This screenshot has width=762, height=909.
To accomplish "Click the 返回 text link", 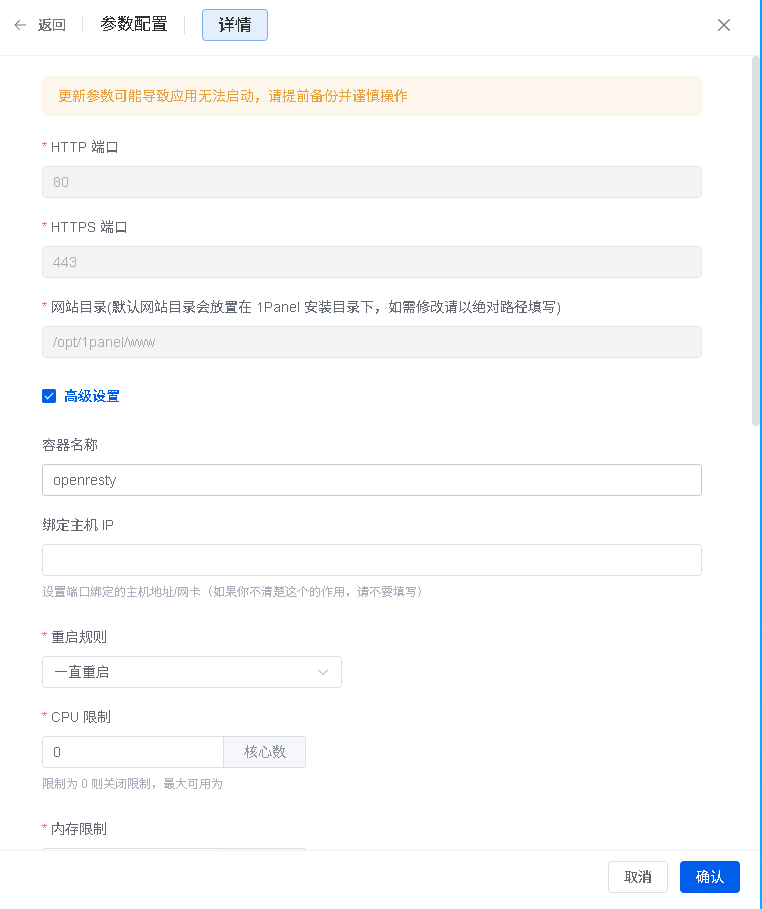I will (x=52, y=25).
